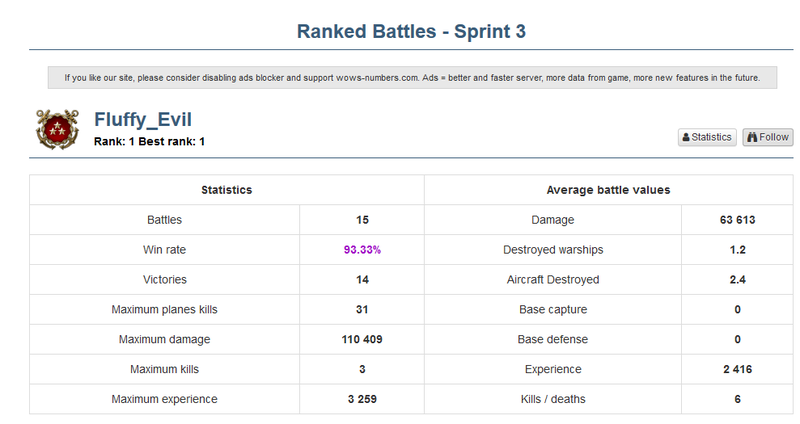Select the Statistics column header
Viewport: 800px width, 424px height.
[x=226, y=190]
